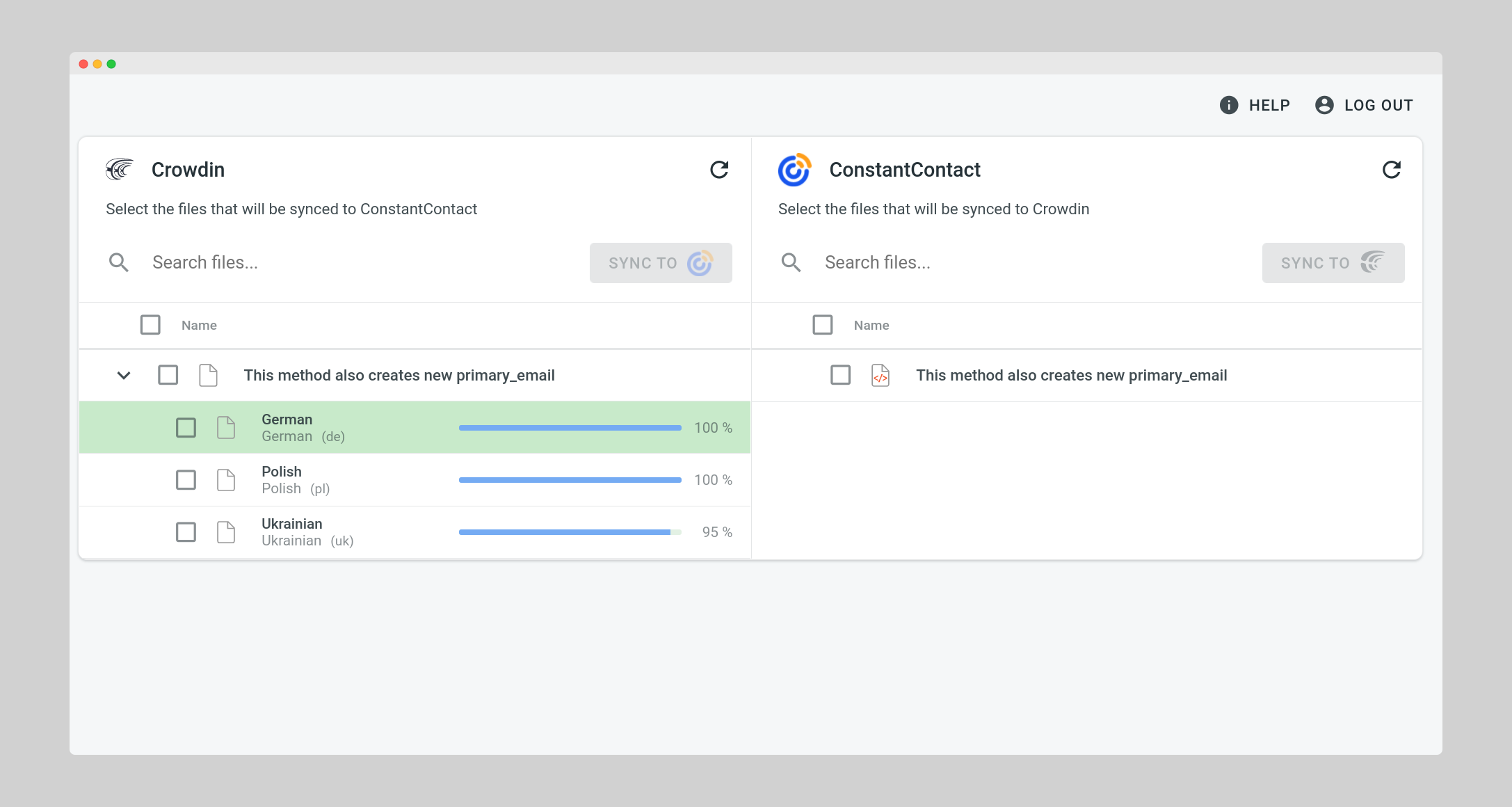Click the Crowdin Name column header

[199, 326]
